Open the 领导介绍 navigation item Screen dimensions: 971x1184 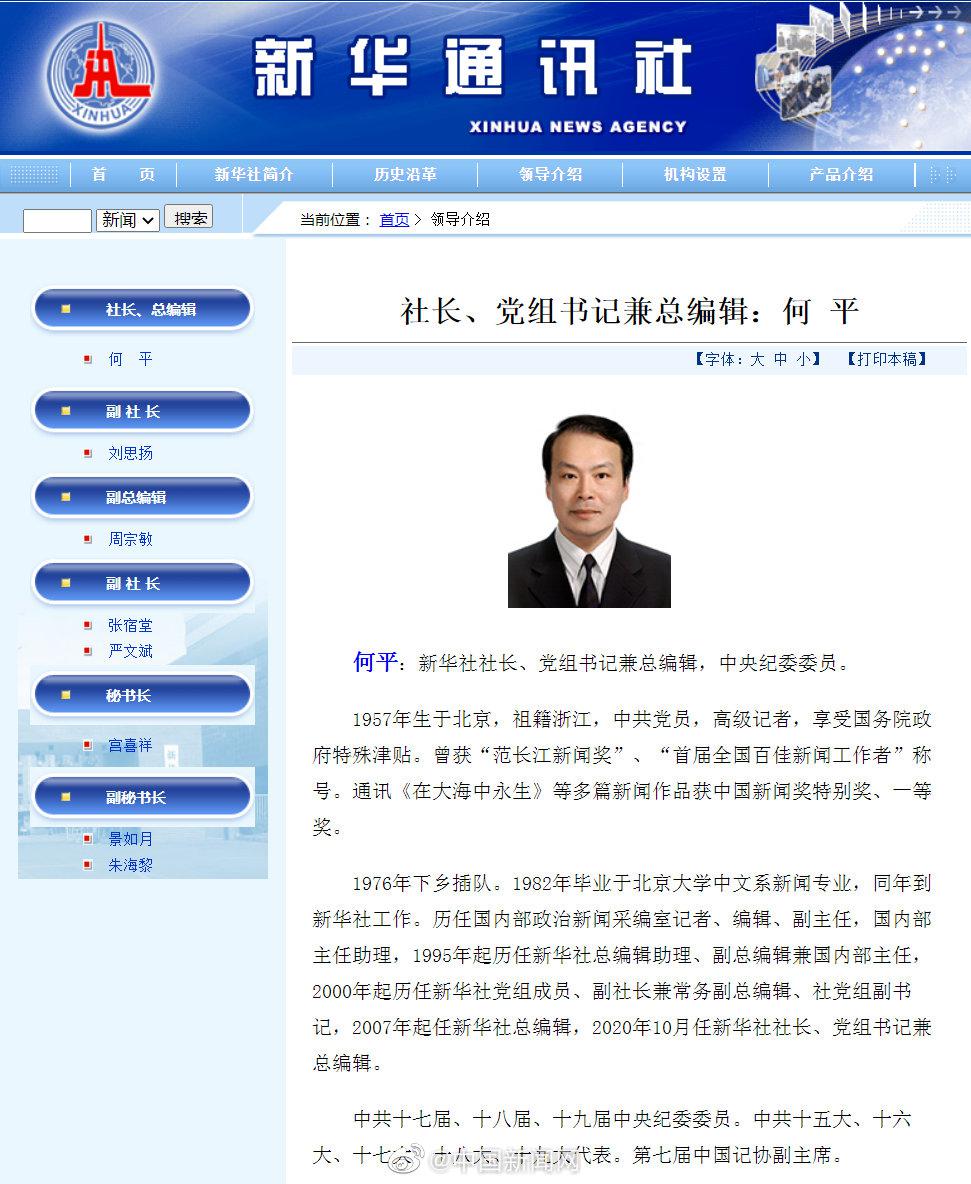[x=550, y=174]
